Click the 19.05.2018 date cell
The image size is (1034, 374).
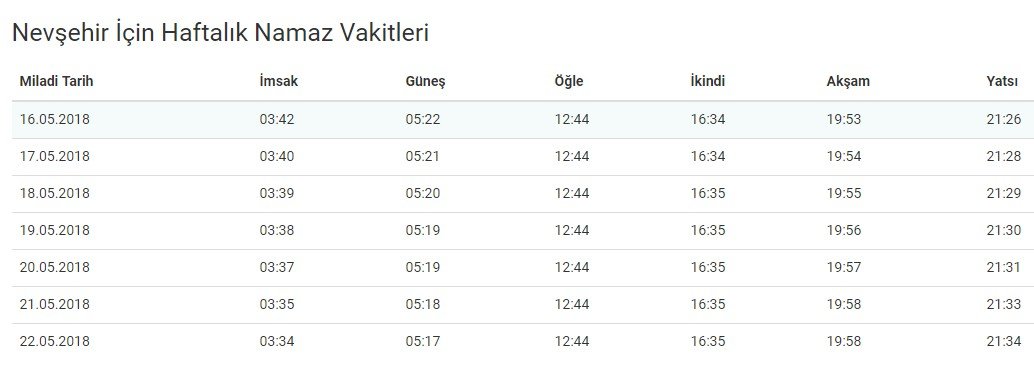[x=55, y=230]
